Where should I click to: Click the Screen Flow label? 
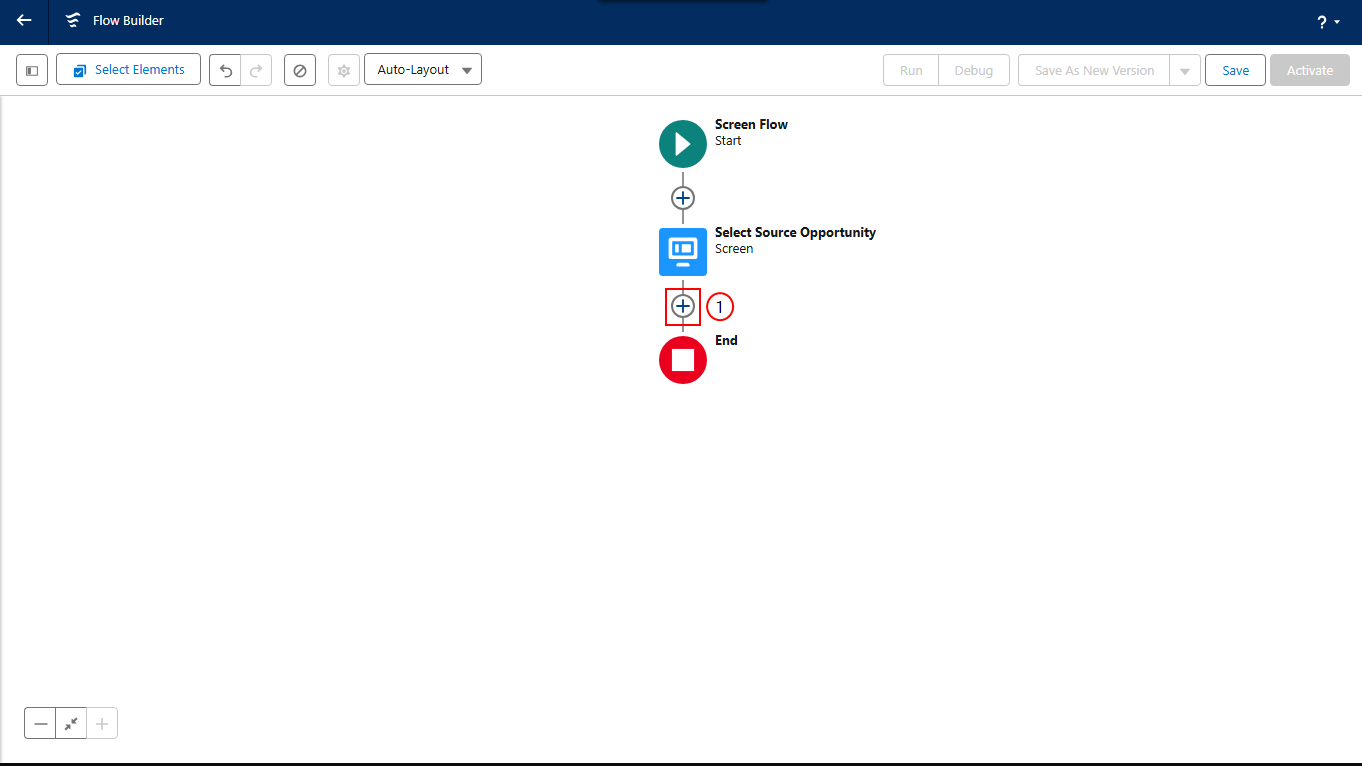751,125
